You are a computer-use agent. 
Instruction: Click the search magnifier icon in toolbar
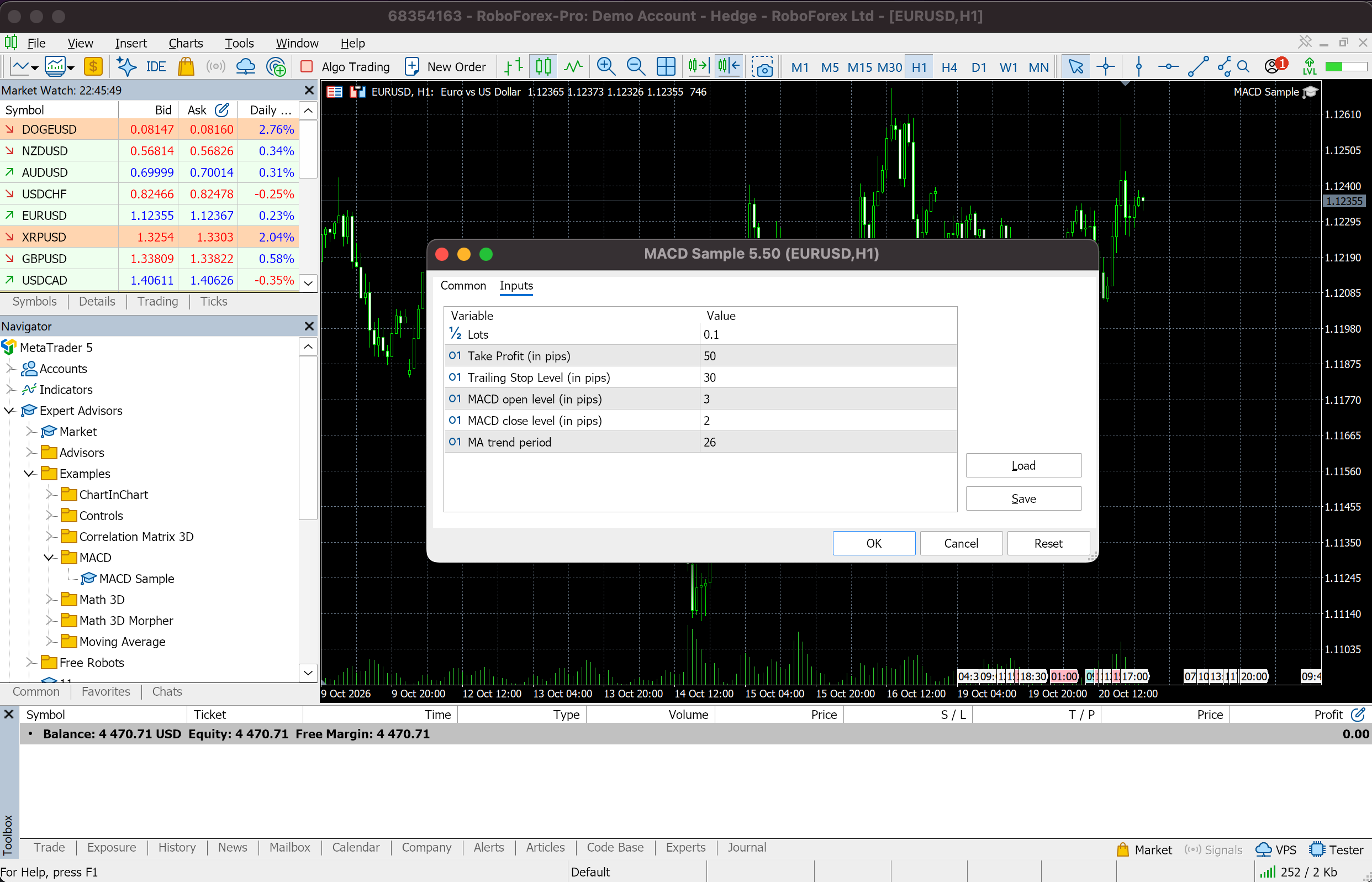(1243, 67)
